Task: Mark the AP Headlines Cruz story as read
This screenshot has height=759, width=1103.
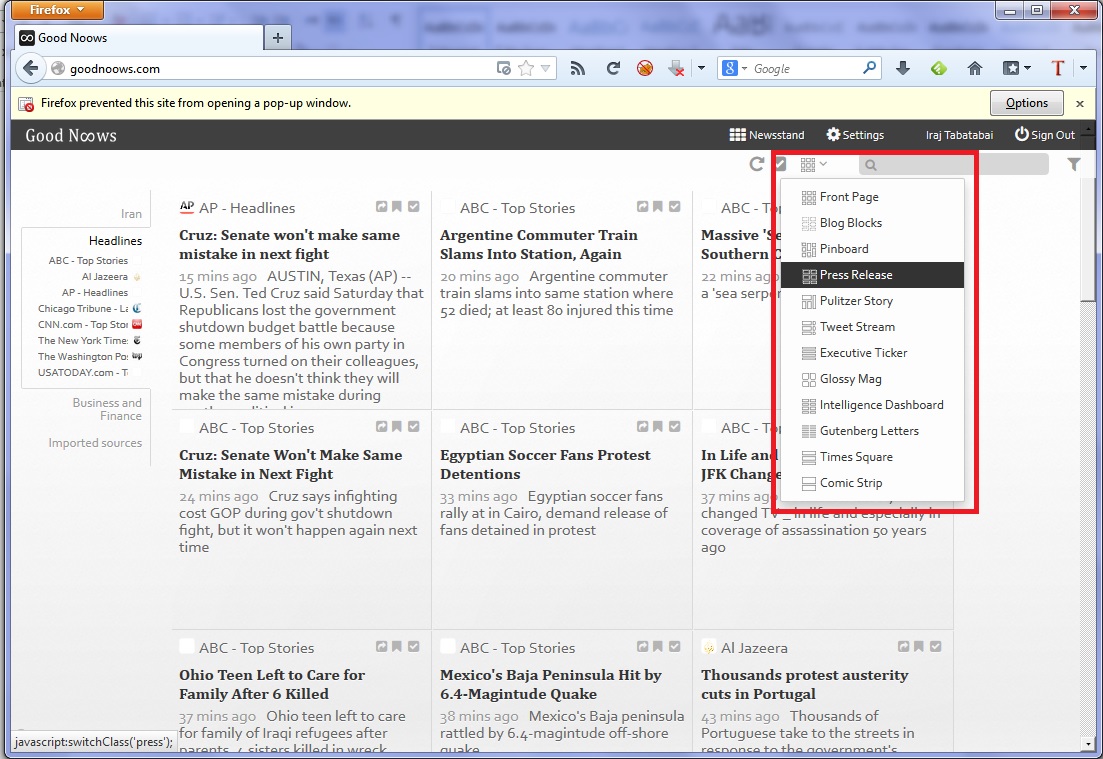Action: (x=414, y=207)
